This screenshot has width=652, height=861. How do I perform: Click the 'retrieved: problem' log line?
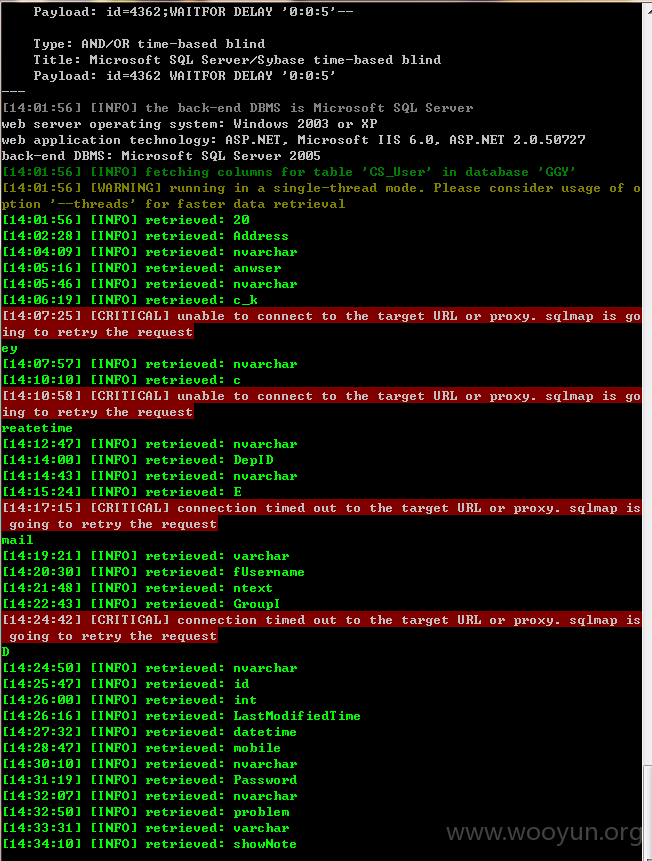click(146, 812)
